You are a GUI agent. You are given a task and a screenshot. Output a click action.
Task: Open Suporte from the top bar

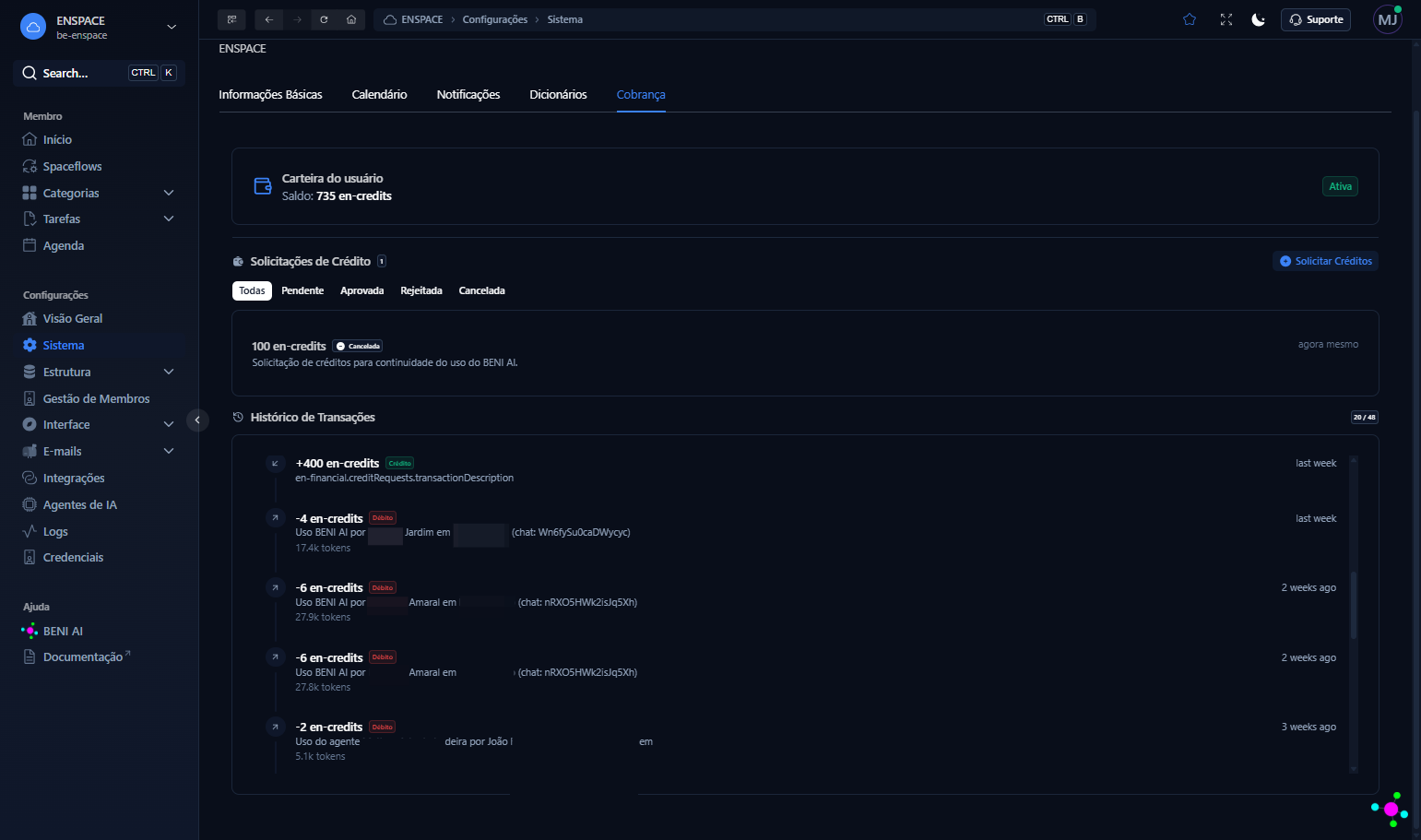click(x=1316, y=19)
